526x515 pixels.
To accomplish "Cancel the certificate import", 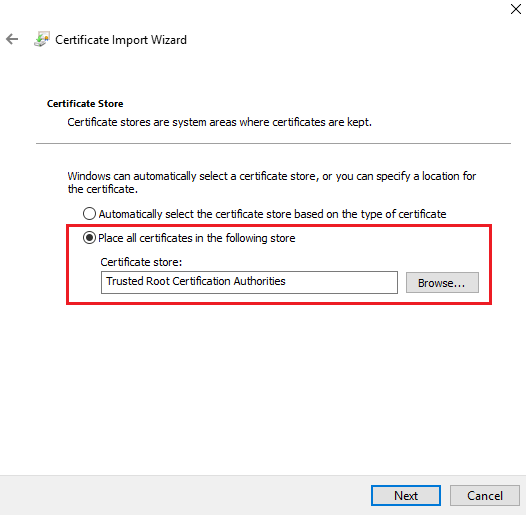I will (x=484, y=495).
